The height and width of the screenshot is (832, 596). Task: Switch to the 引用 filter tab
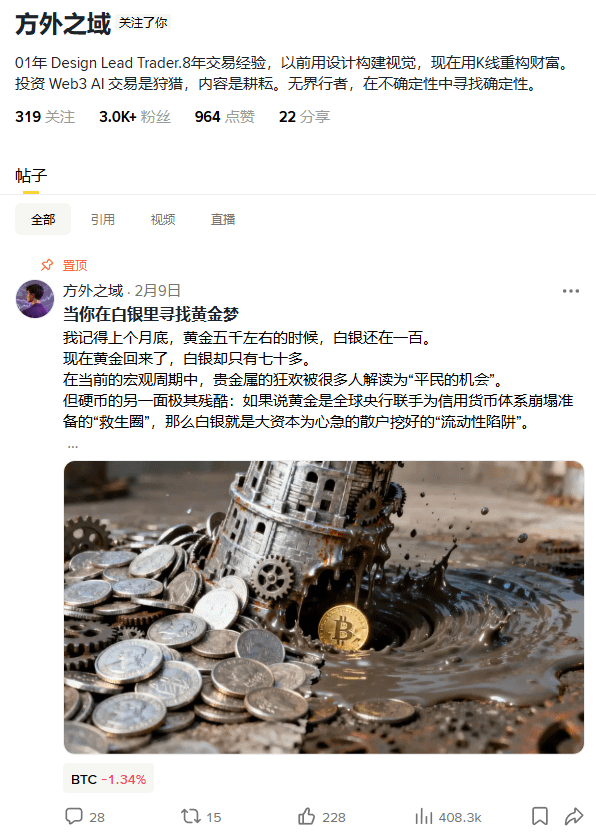102,219
